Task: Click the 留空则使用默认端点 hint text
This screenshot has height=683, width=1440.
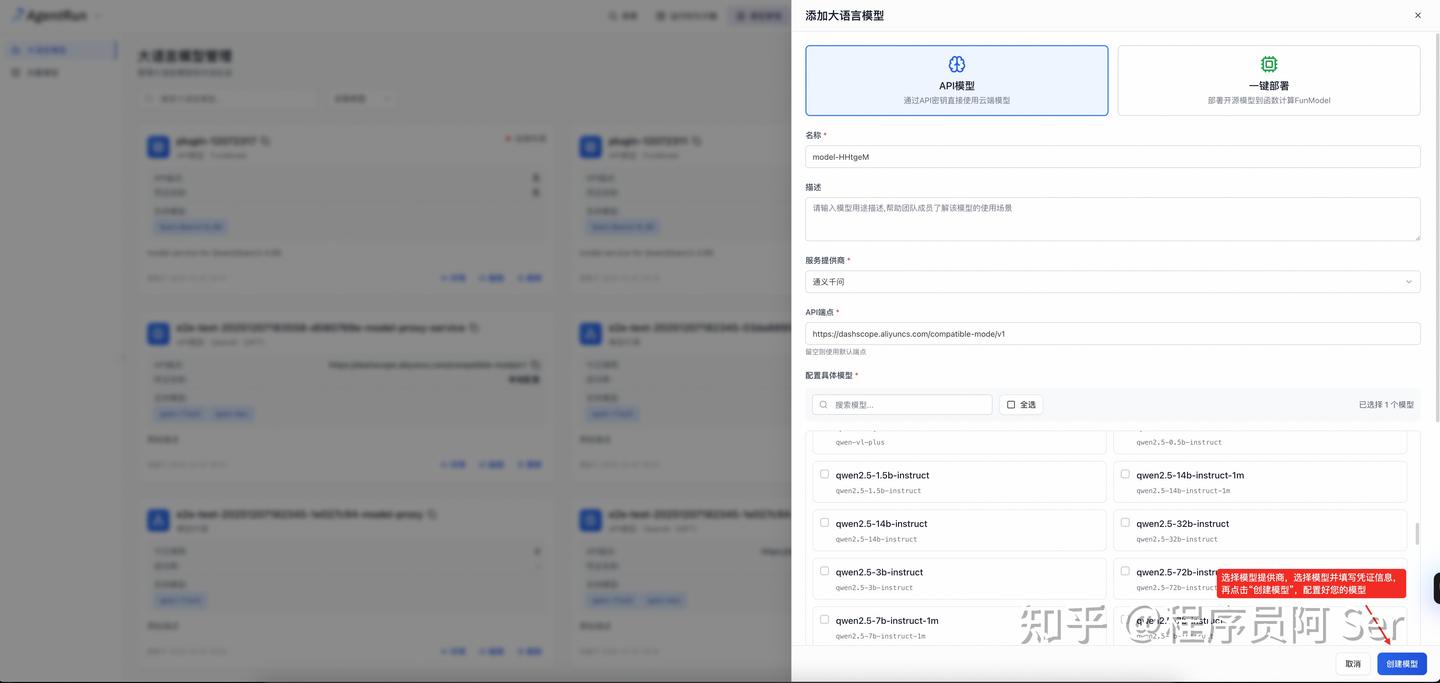Action: (x=836, y=352)
